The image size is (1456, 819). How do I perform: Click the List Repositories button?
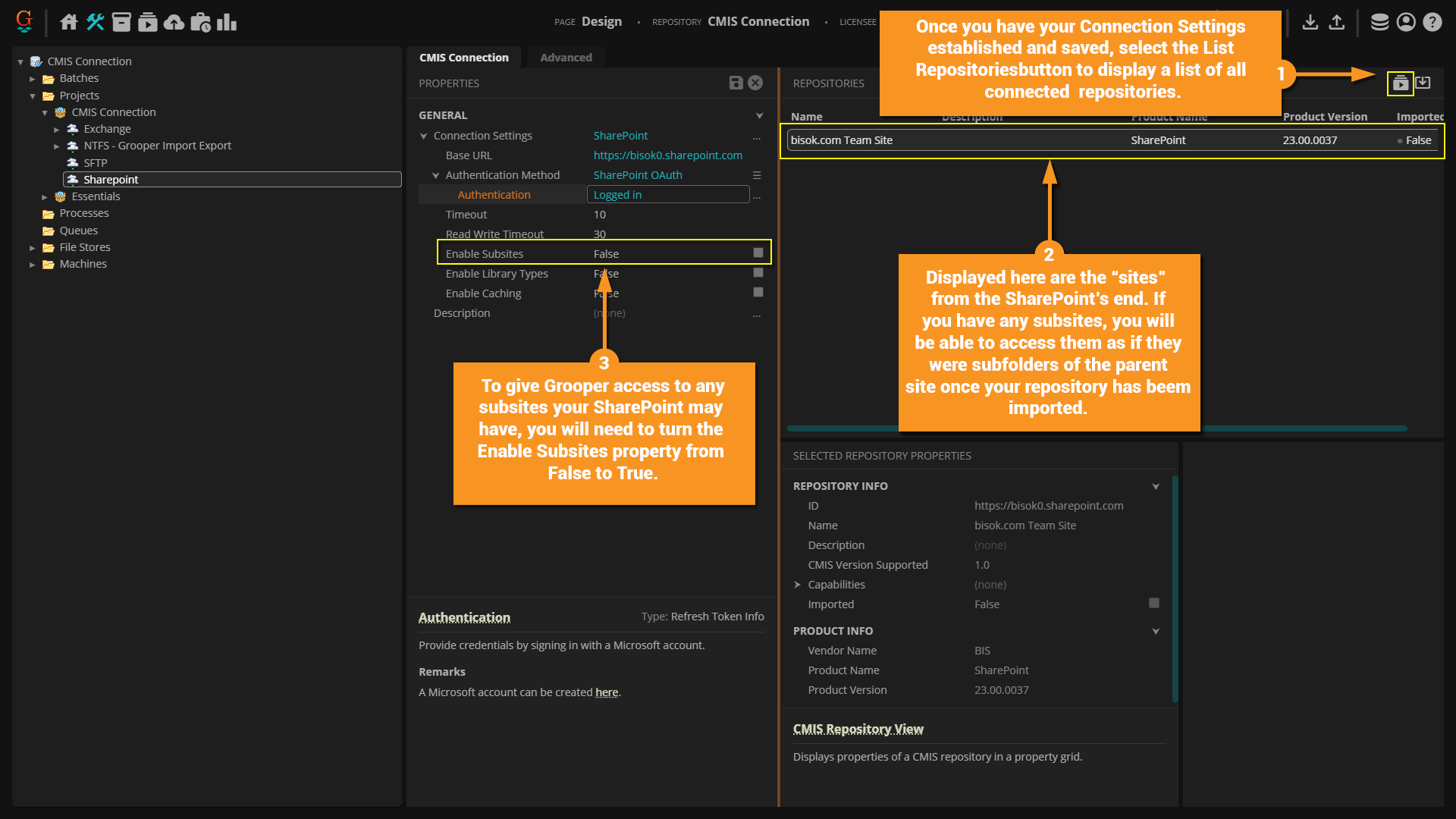pyautogui.click(x=1400, y=83)
